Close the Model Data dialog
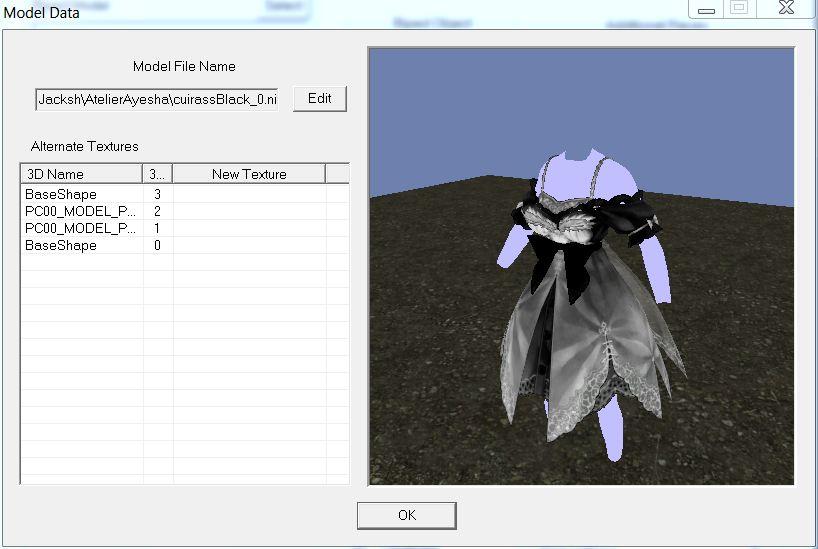 pos(786,8)
